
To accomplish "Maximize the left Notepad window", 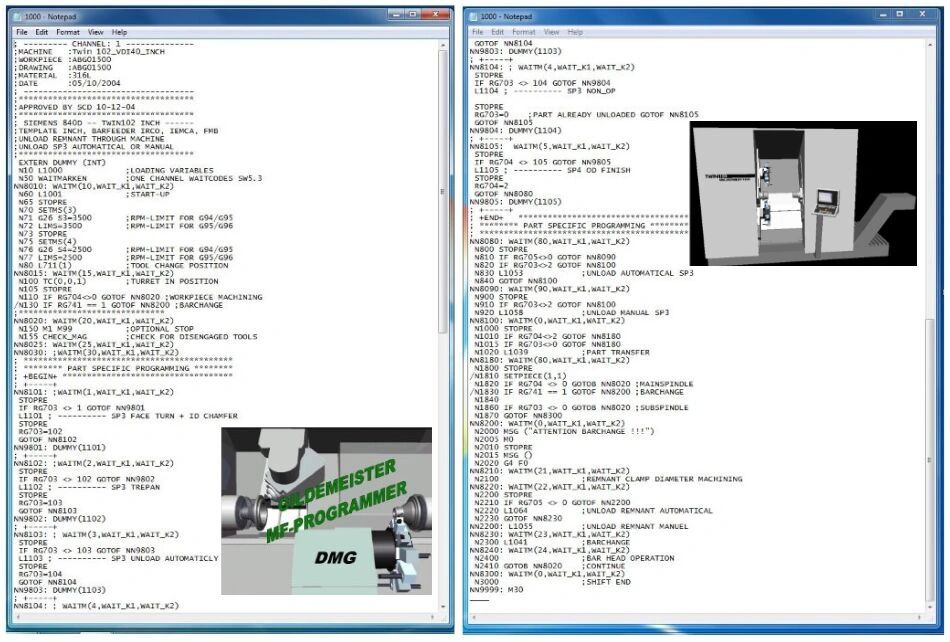I will coord(413,14).
